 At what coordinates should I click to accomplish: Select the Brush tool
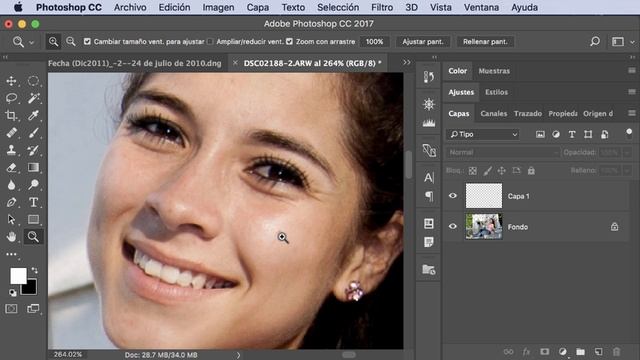tap(33, 133)
